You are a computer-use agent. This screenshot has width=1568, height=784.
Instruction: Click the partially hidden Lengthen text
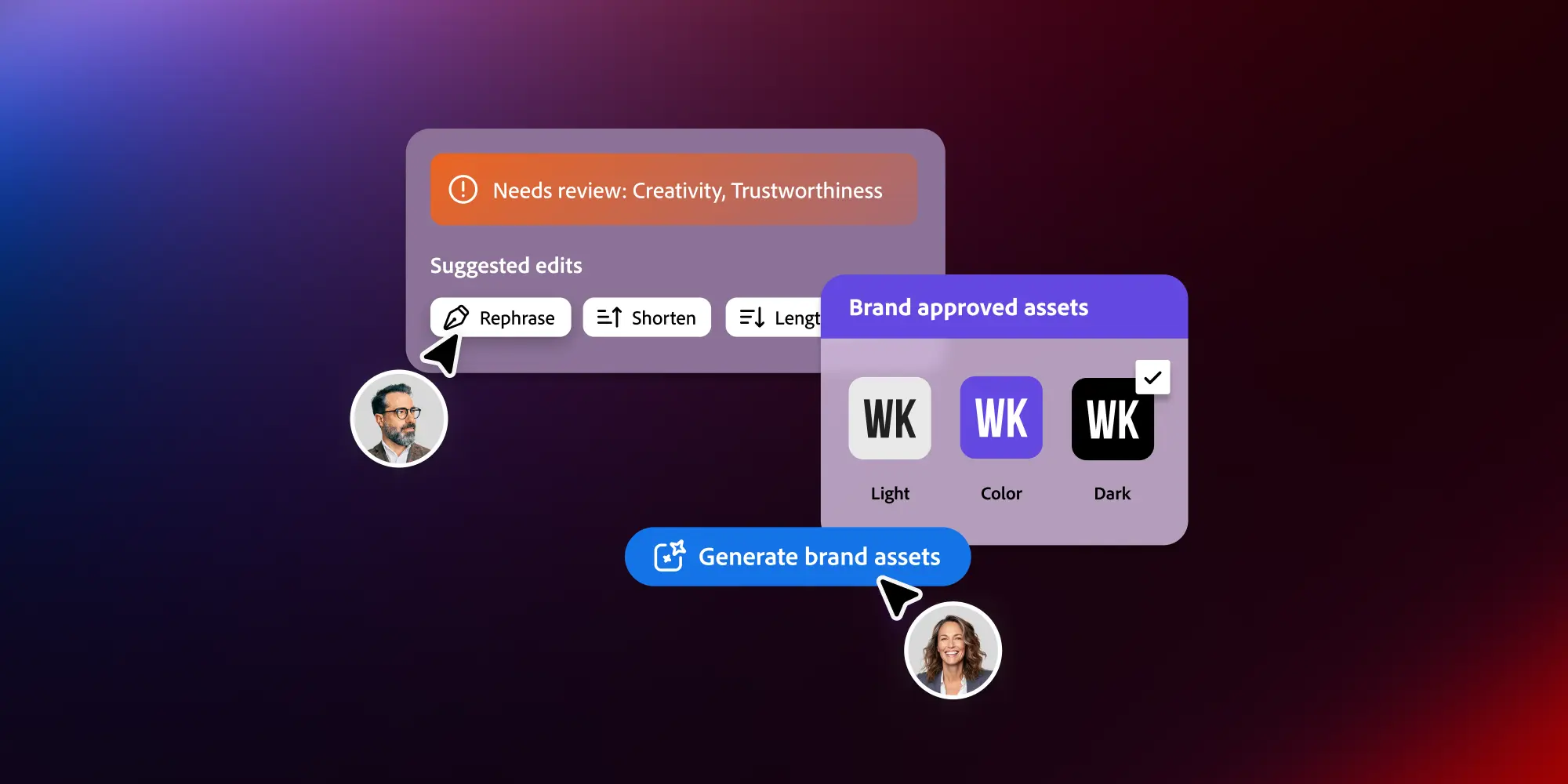[x=797, y=318]
